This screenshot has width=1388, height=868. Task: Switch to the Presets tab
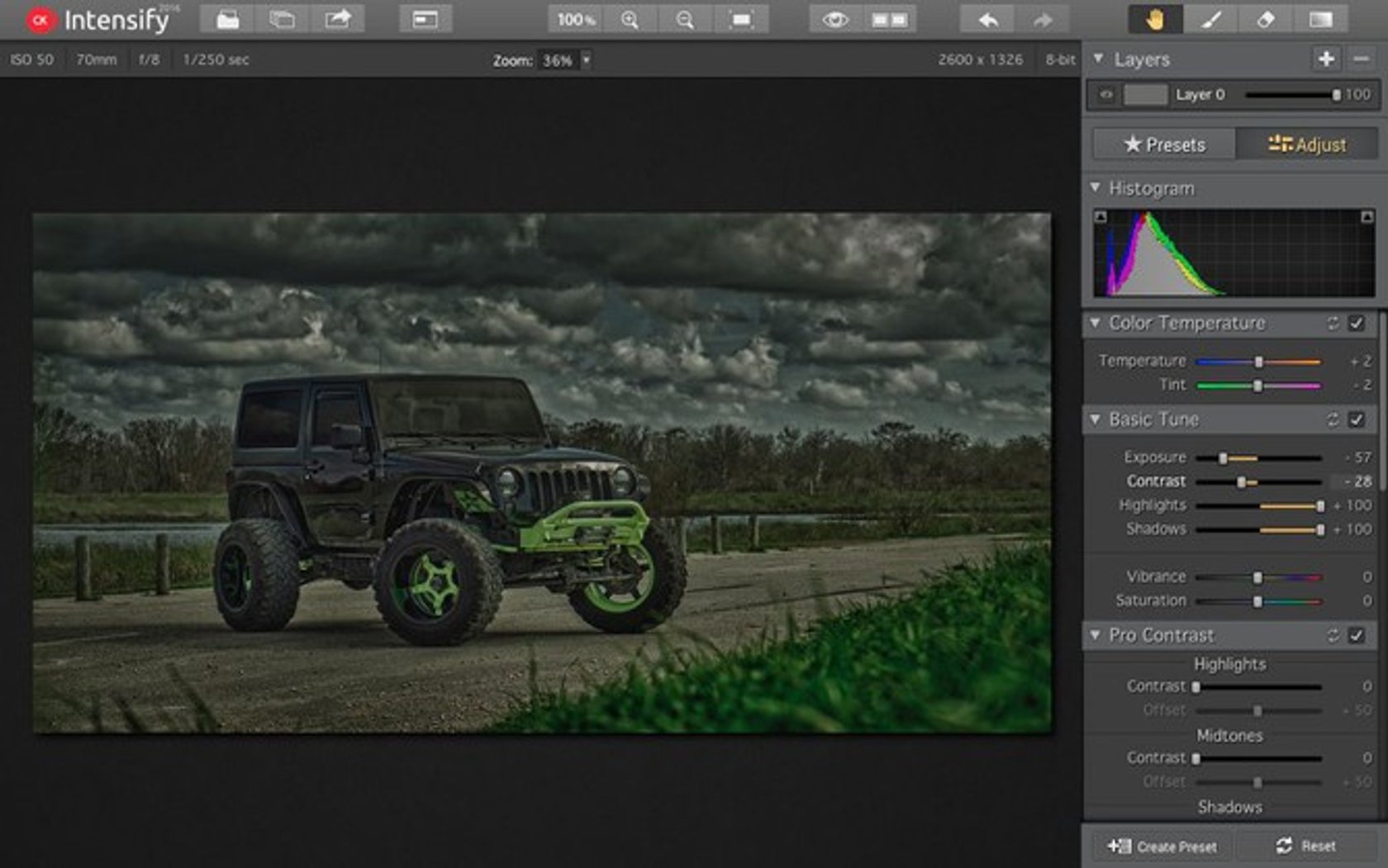pos(1164,145)
